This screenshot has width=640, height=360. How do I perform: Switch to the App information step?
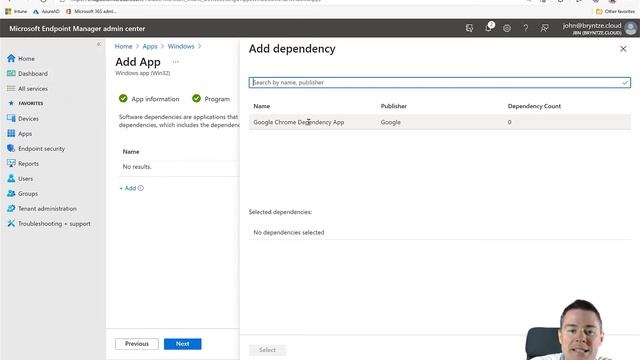coord(149,99)
